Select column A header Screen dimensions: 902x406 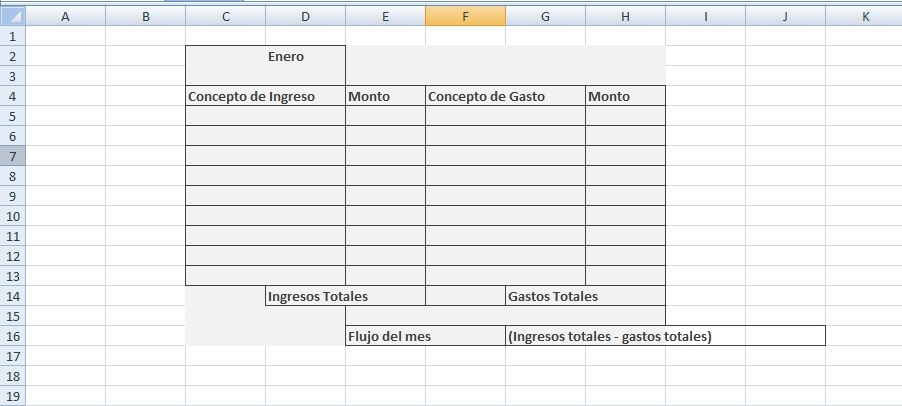[65, 17]
